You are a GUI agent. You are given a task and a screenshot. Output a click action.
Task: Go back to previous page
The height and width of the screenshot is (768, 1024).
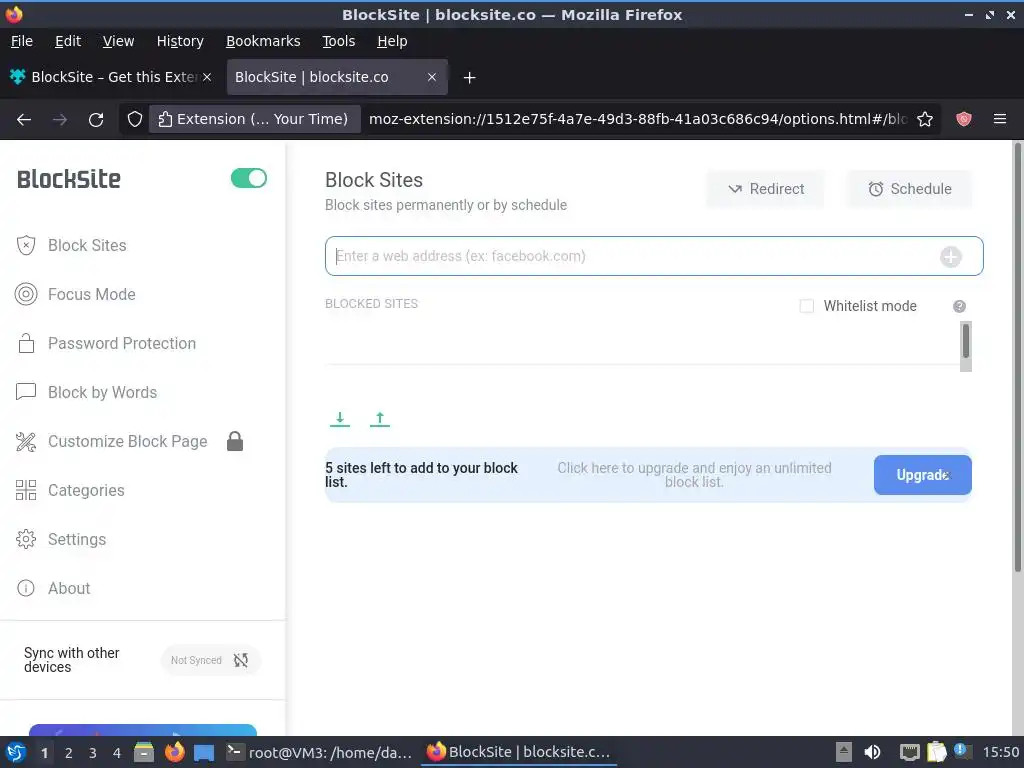click(24, 120)
